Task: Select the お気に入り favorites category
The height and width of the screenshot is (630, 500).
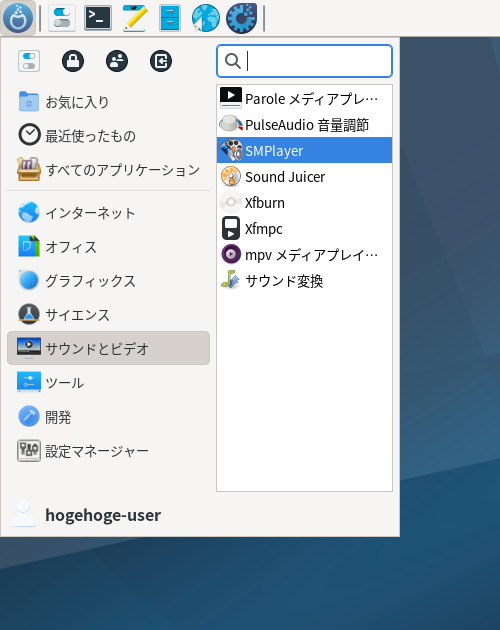Action: tap(109, 102)
